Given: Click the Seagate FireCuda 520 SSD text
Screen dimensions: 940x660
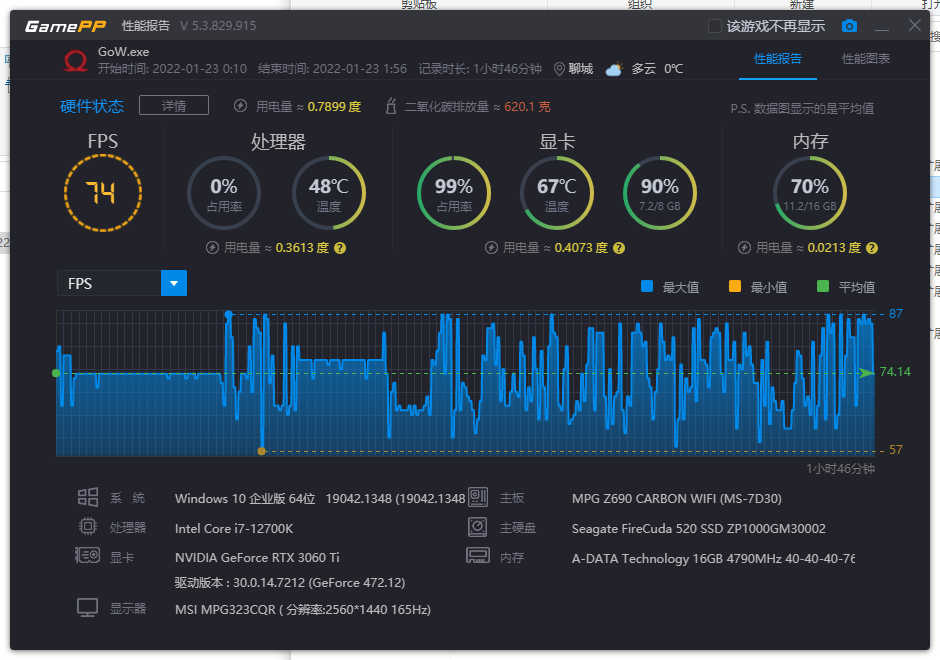Looking at the screenshot, I should 698,528.
